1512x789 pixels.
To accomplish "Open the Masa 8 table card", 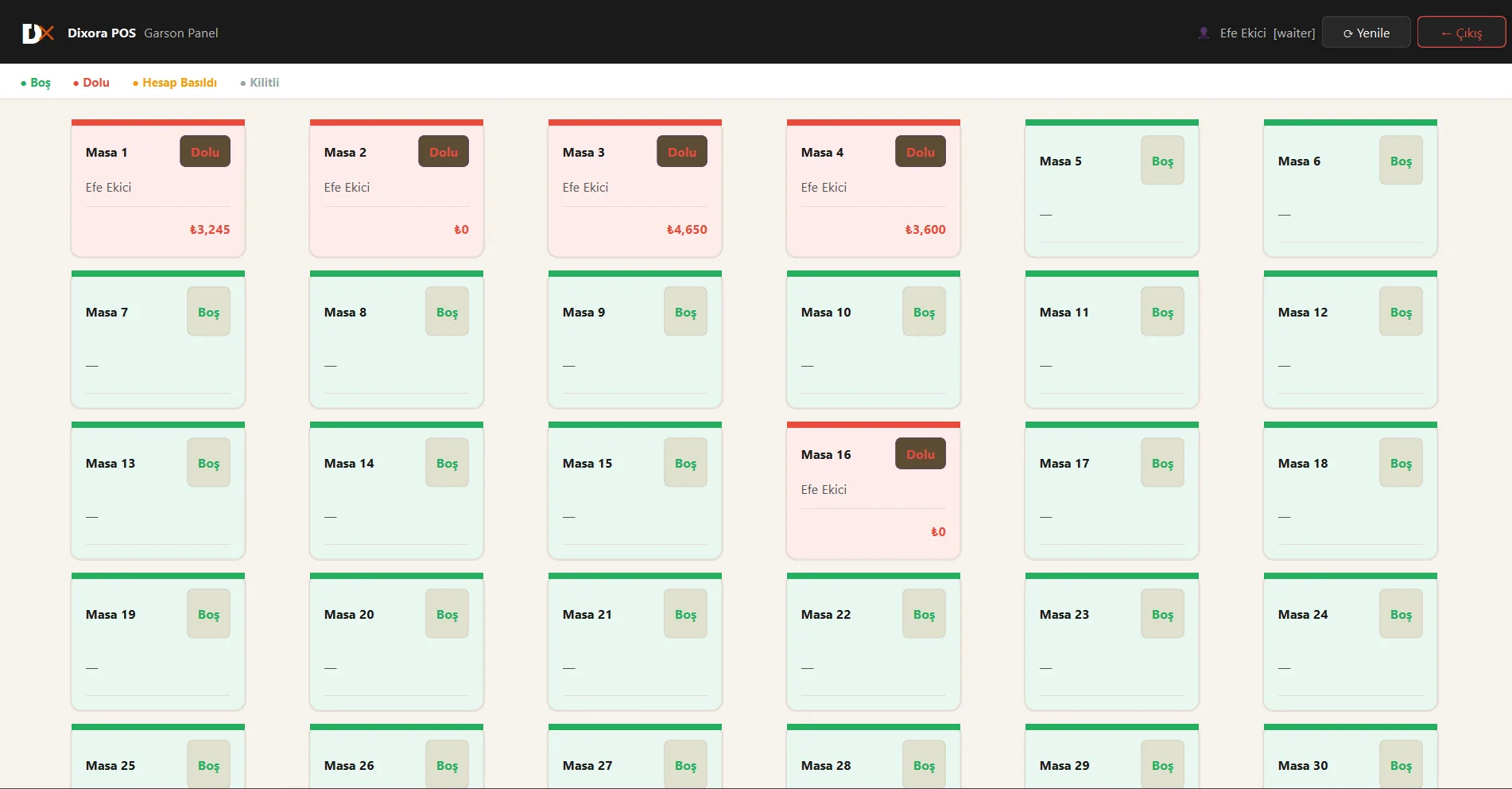I will [x=397, y=340].
